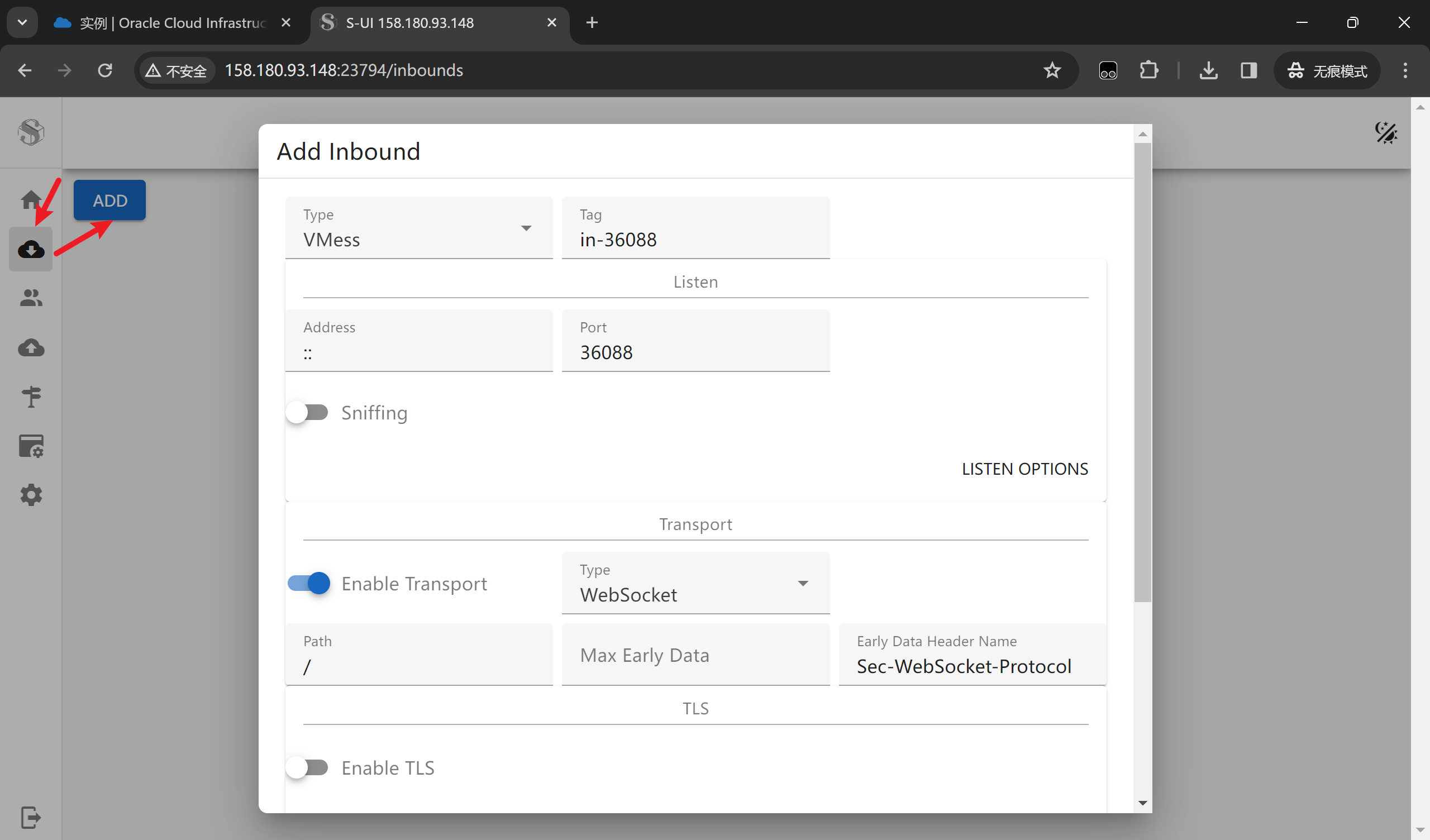This screenshot has width=1430, height=840.
Task: Toggle the dark theme icon top right
Action: click(1386, 133)
